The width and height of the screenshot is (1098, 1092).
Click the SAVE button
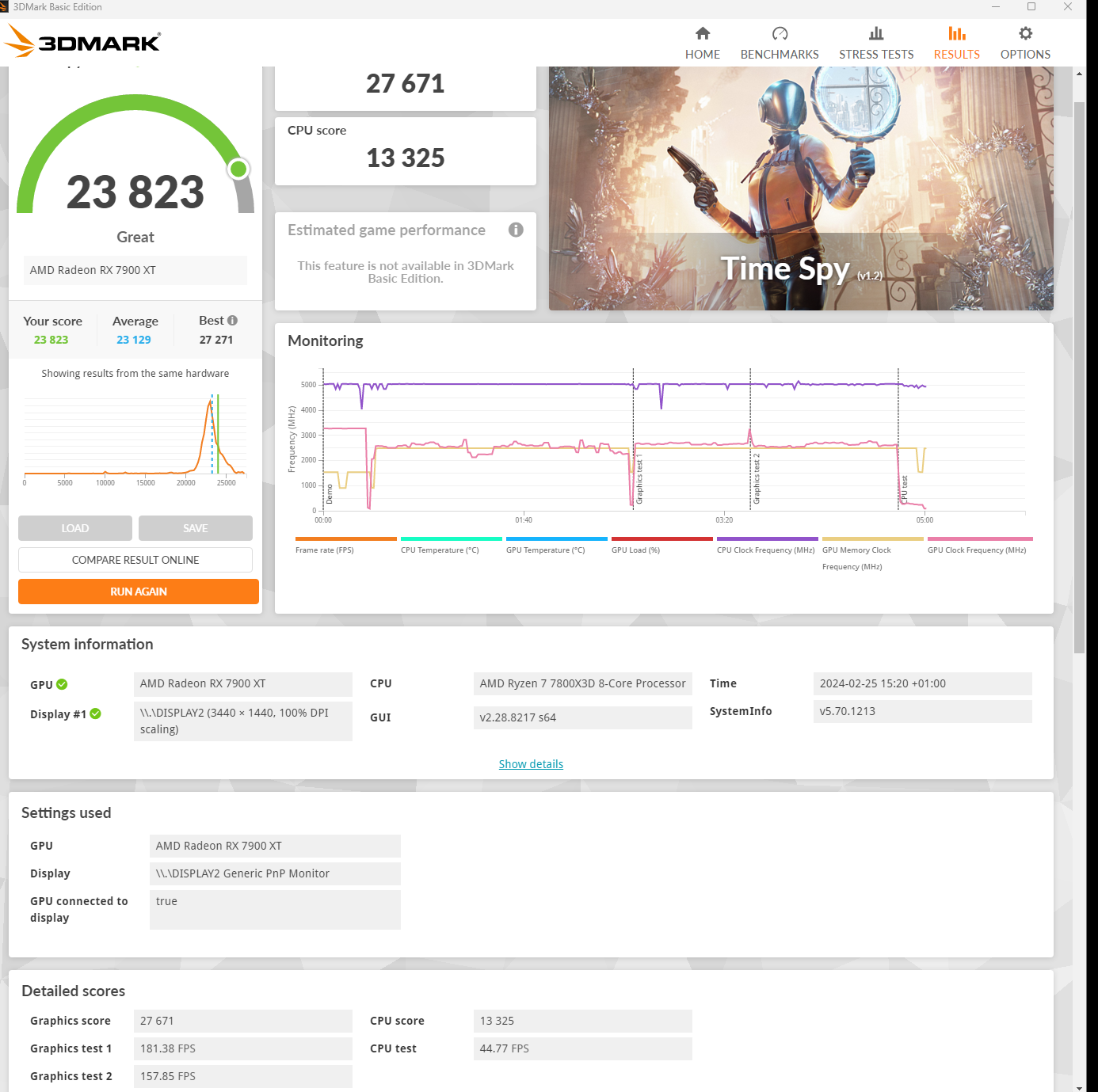click(195, 528)
